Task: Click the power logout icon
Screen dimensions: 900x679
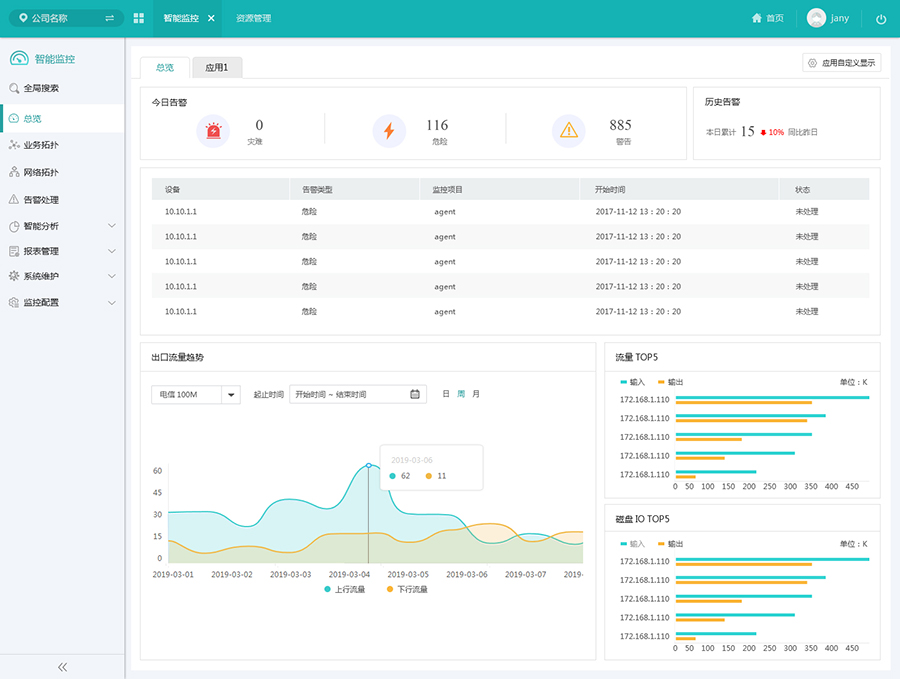Action: (x=880, y=19)
